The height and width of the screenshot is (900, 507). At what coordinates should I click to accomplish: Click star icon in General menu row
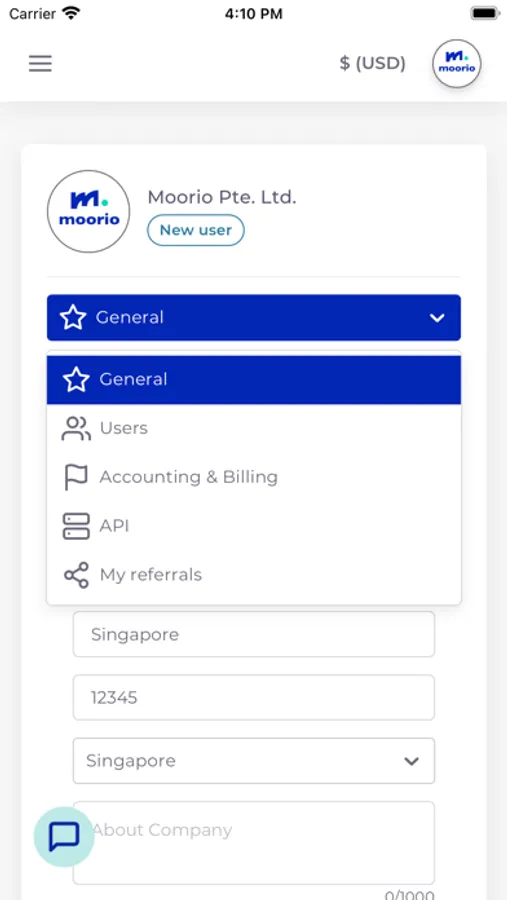tap(76, 379)
